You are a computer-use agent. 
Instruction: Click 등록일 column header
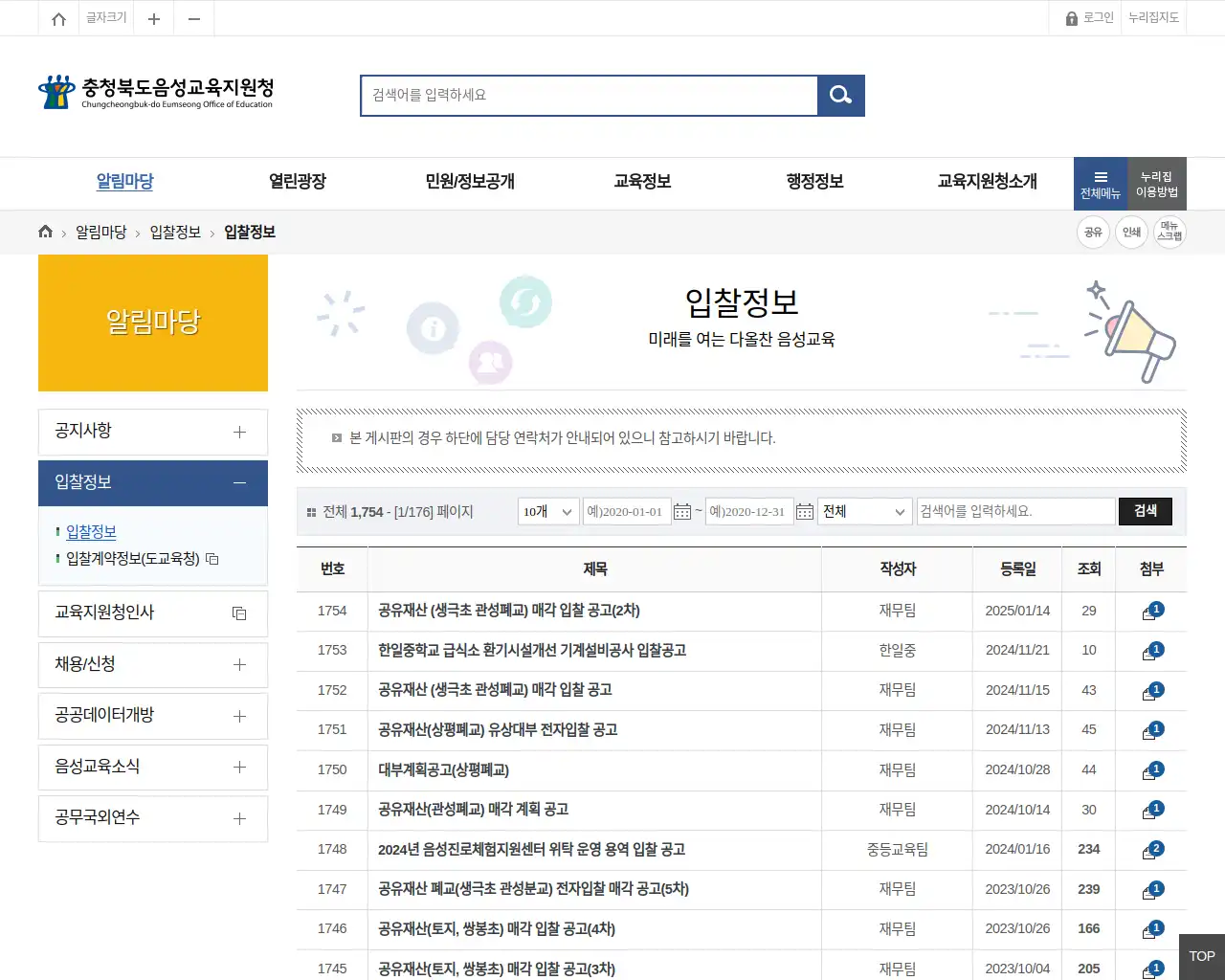pos(1017,569)
